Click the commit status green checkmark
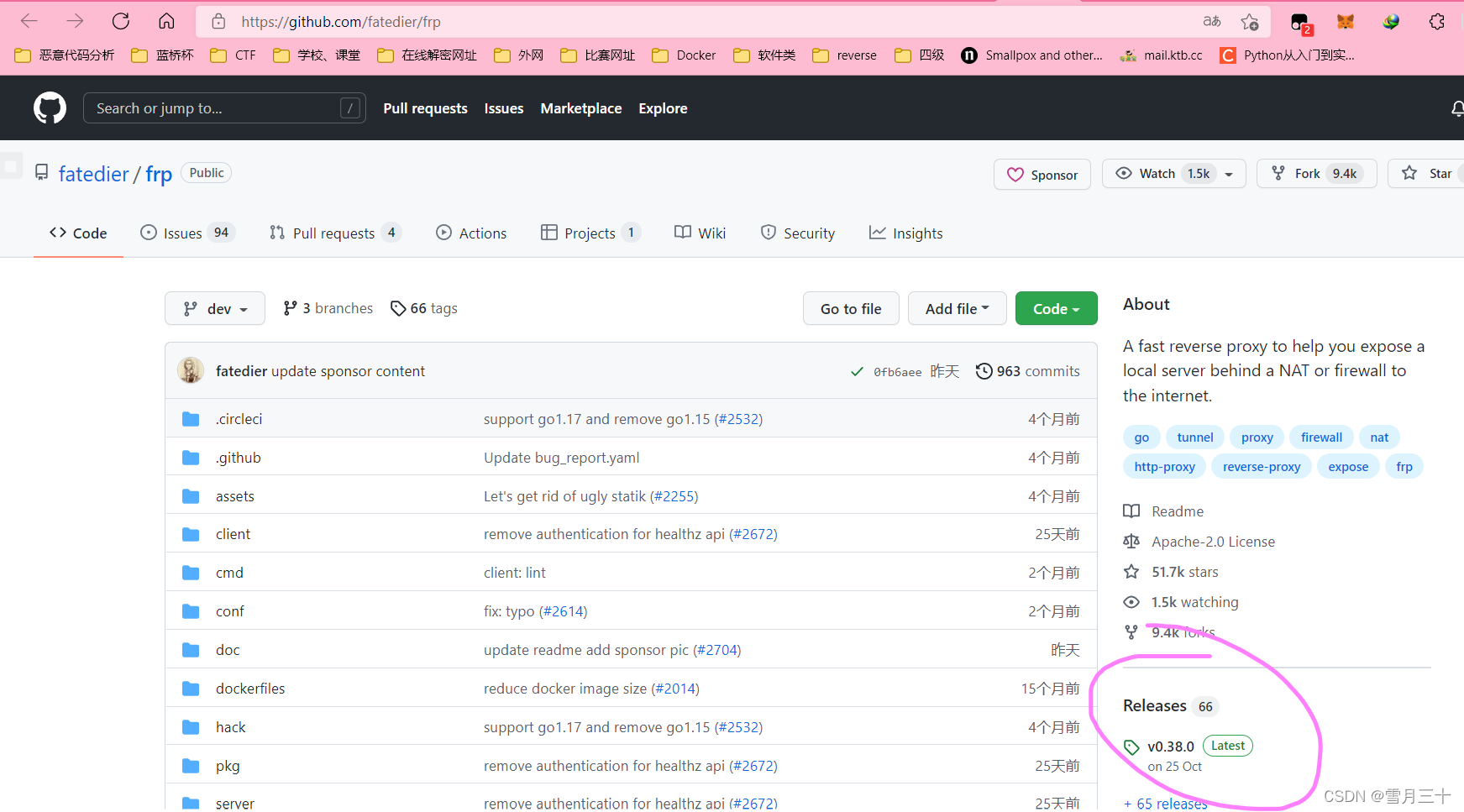 pyautogui.click(x=857, y=371)
